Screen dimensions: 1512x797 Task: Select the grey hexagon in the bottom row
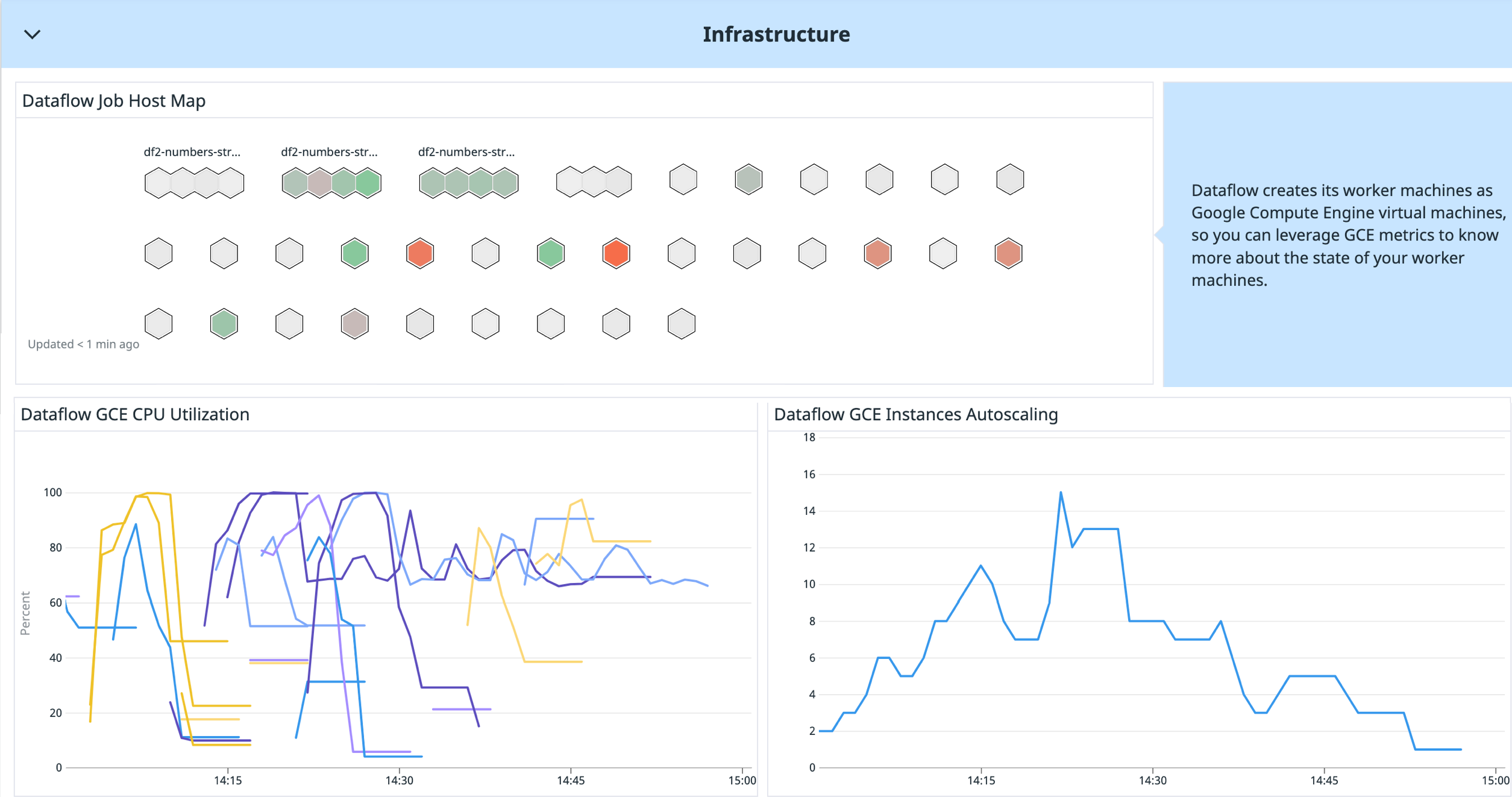point(158,323)
